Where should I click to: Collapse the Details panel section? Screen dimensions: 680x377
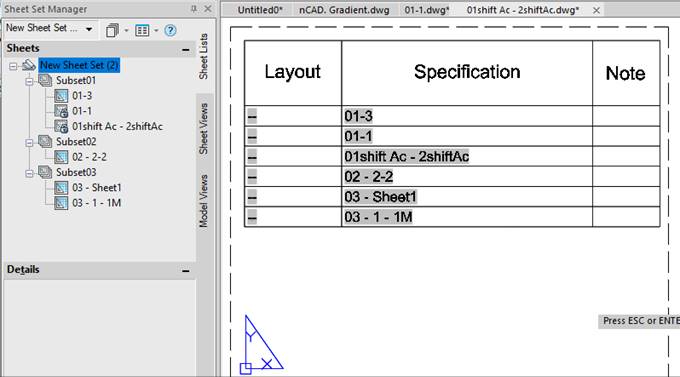pyautogui.click(x=186, y=271)
